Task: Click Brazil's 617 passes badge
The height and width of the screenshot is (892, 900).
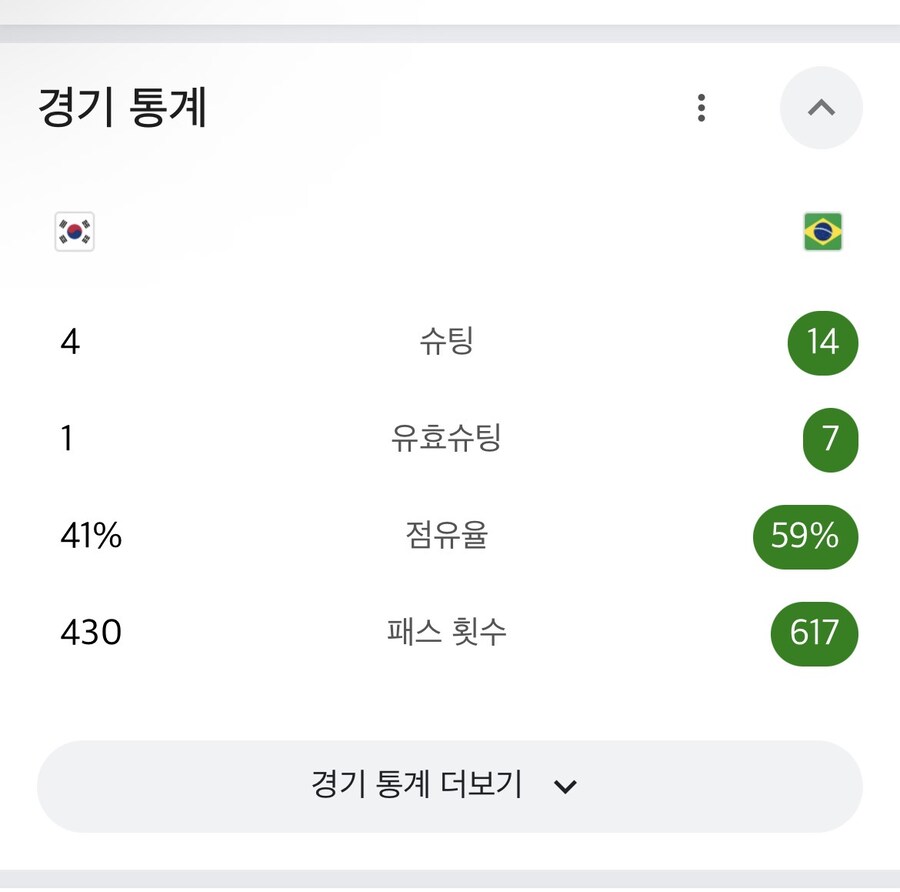Action: pyautogui.click(x=813, y=632)
